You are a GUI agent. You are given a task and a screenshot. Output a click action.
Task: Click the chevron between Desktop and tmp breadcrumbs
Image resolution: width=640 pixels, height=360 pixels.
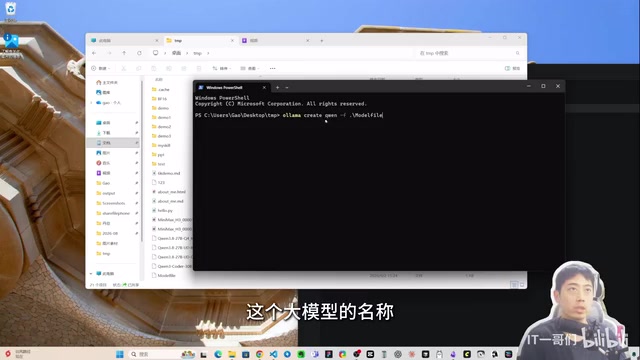pos(187,53)
